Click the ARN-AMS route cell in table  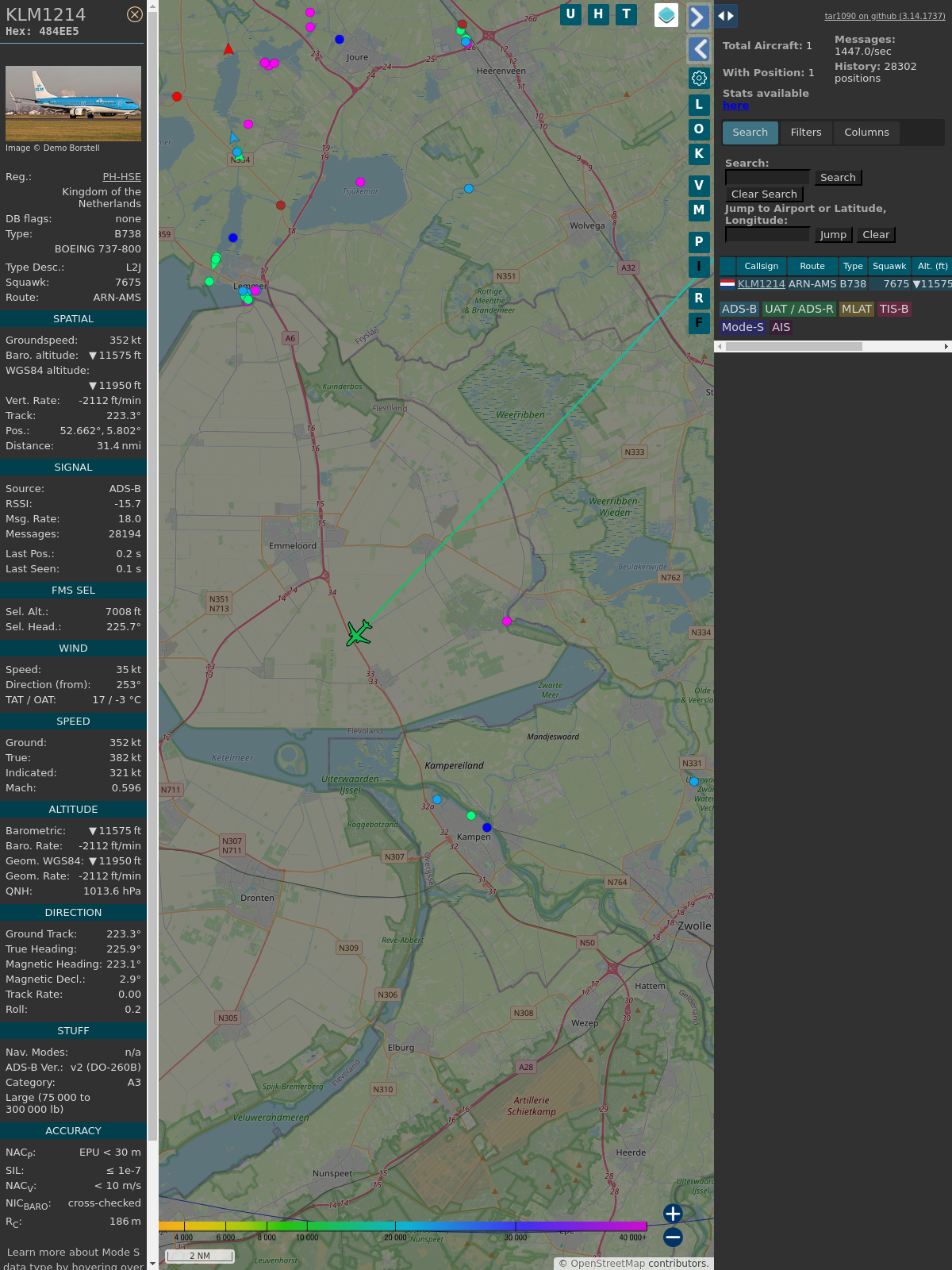[812, 284]
